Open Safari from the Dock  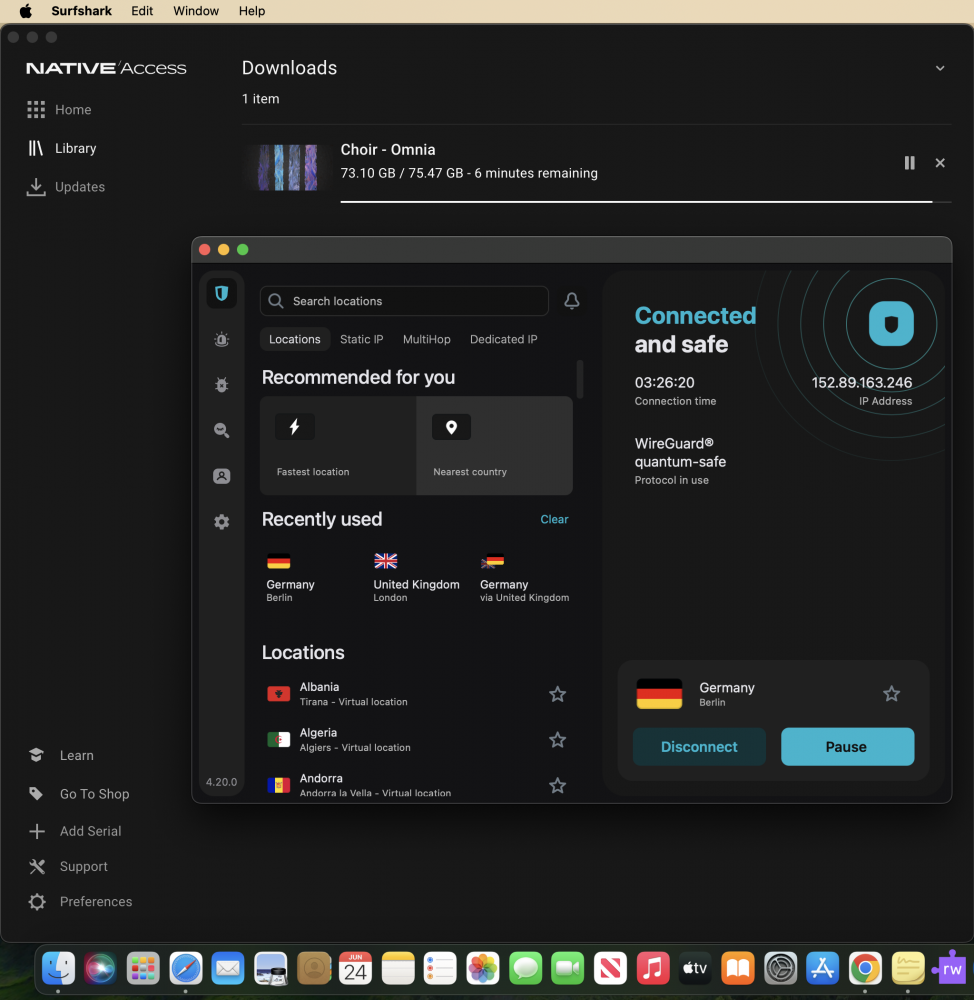[186, 968]
